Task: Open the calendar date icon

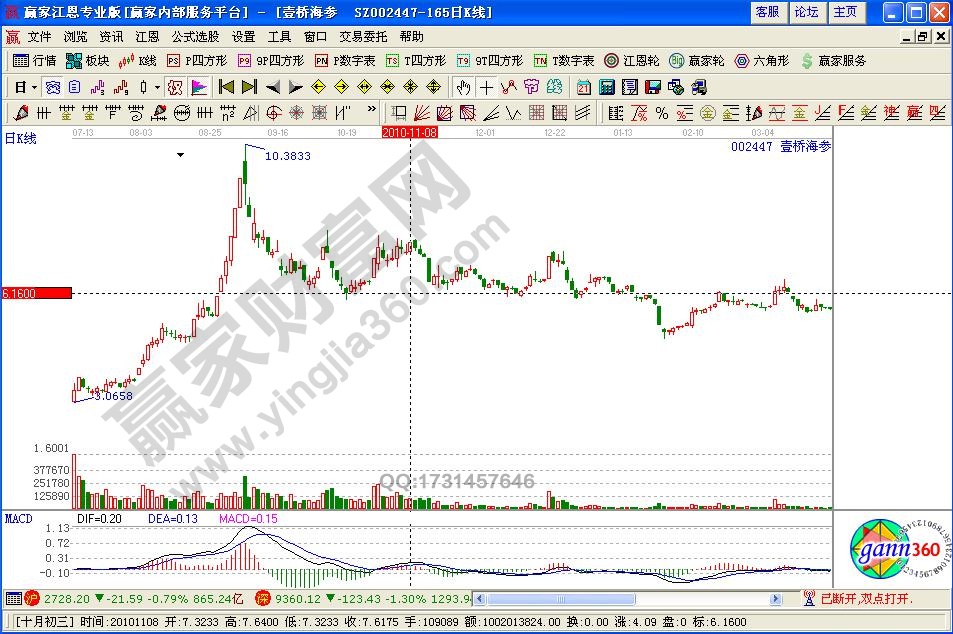Action: tap(583, 87)
